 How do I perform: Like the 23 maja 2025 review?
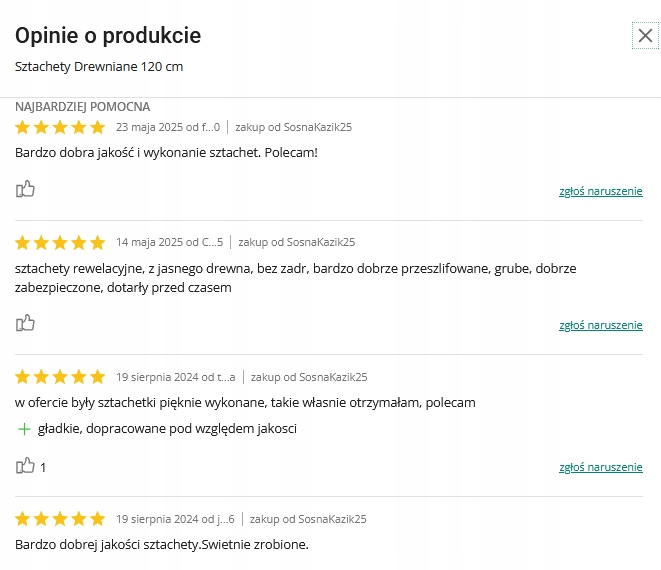(x=26, y=189)
